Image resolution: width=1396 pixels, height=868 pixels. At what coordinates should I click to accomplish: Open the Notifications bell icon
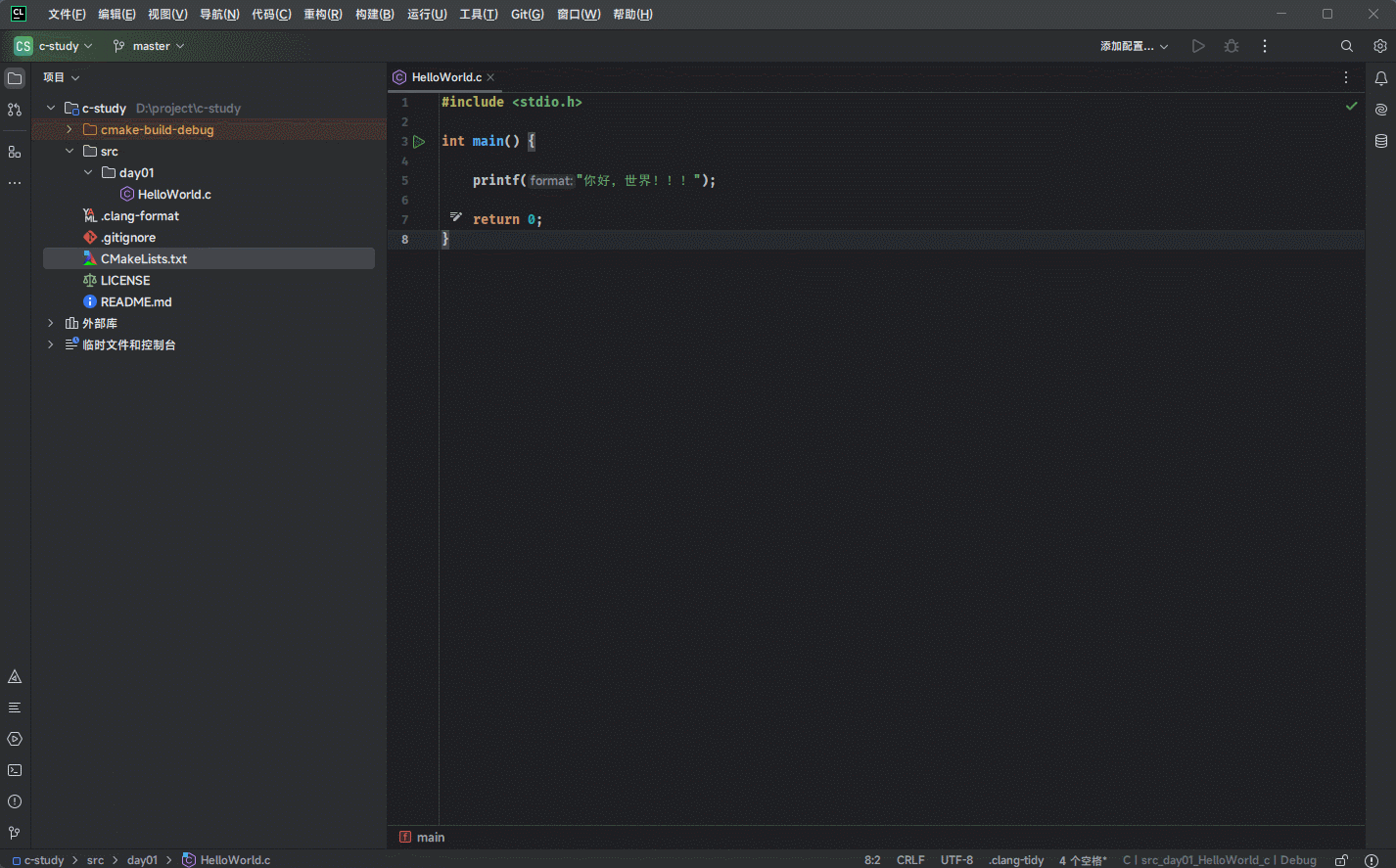pyautogui.click(x=1380, y=78)
